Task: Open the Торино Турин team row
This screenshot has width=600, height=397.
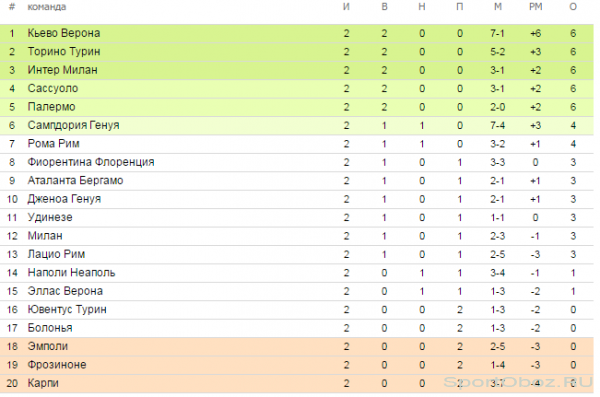Action: [297, 52]
